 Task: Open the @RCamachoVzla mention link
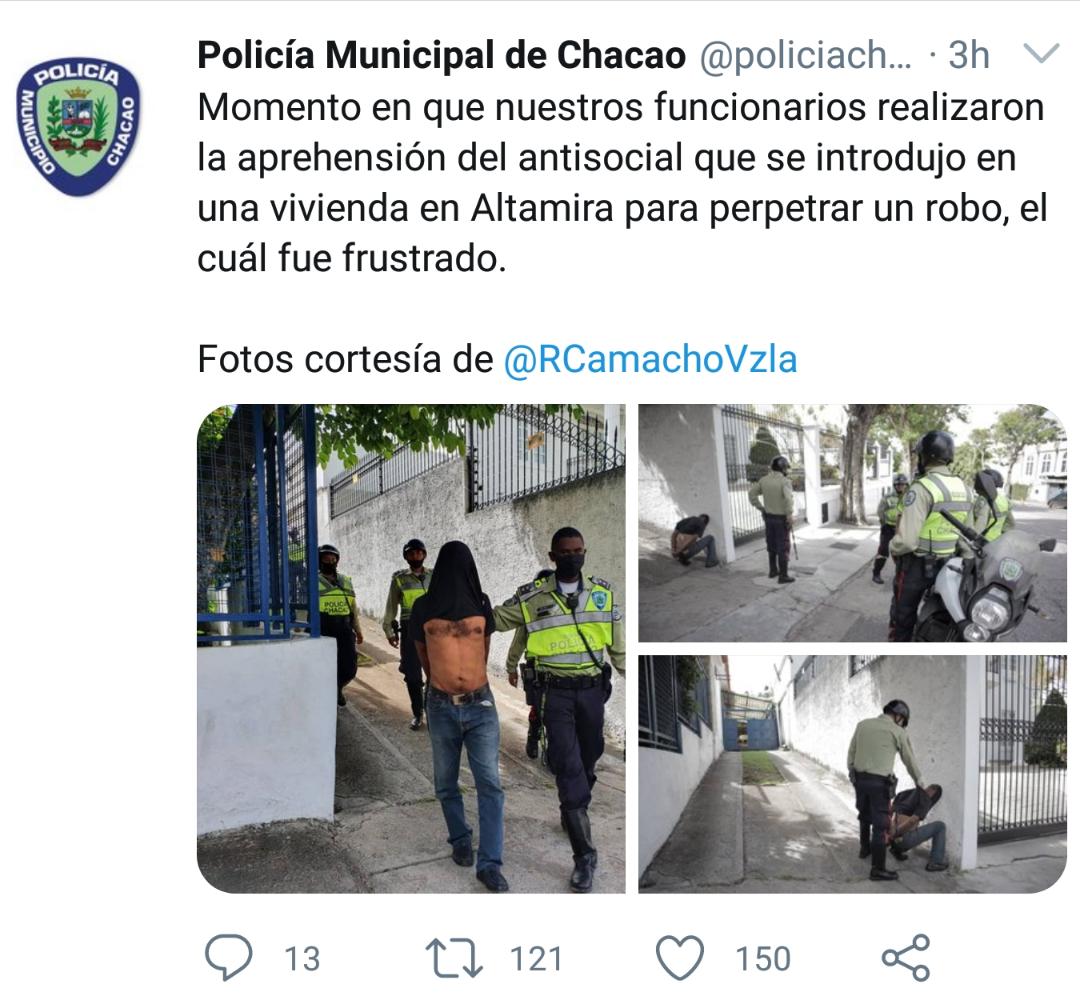tap(650, 359)
